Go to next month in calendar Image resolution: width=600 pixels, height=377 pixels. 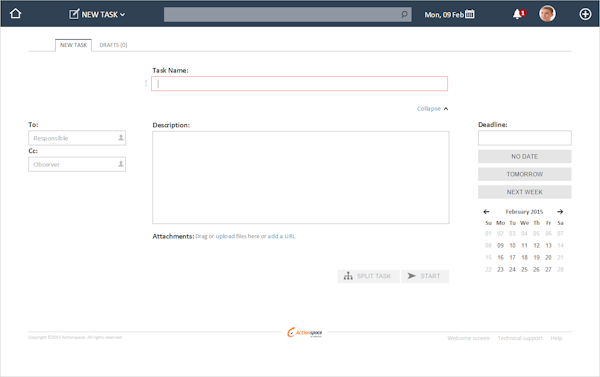560,212
